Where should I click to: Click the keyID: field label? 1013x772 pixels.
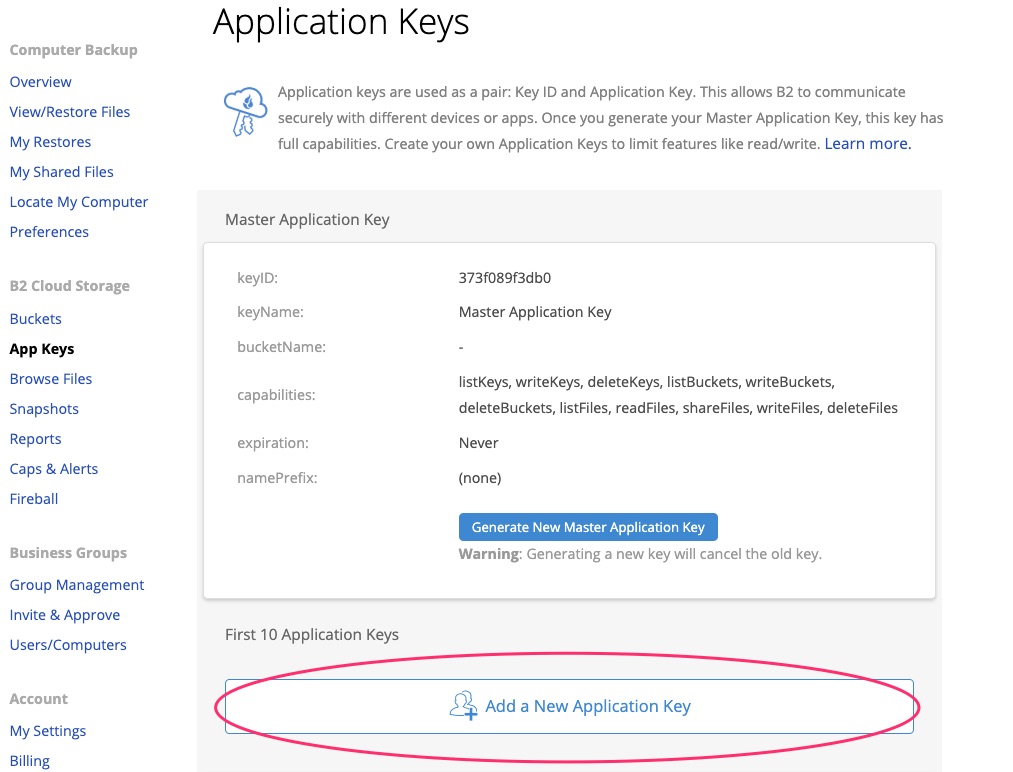pos(258,278)
